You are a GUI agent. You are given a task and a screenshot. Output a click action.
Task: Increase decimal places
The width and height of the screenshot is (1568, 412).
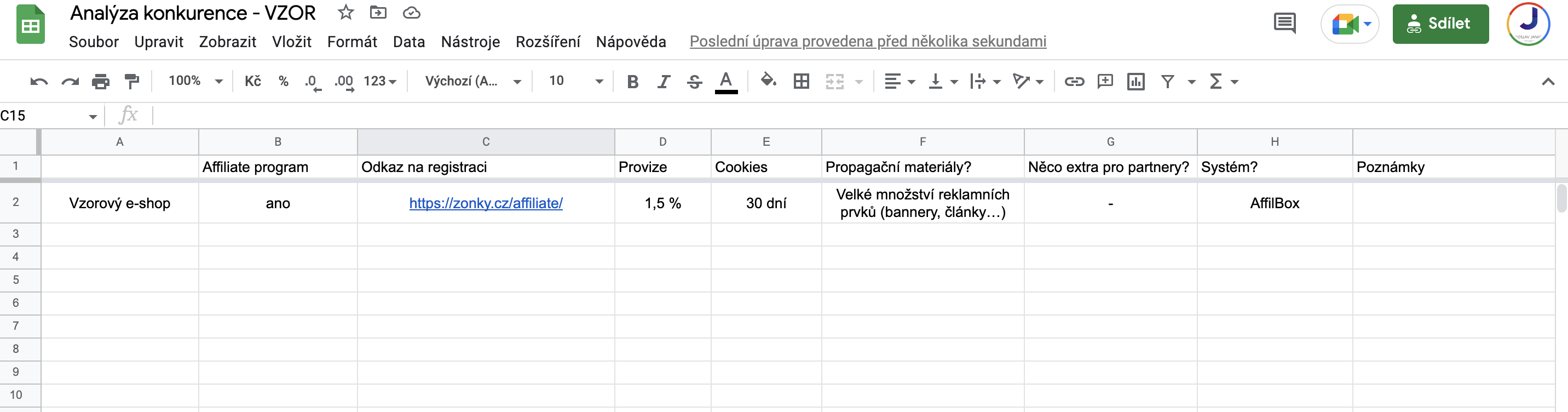pyautogui.click(x=344, y=82)
